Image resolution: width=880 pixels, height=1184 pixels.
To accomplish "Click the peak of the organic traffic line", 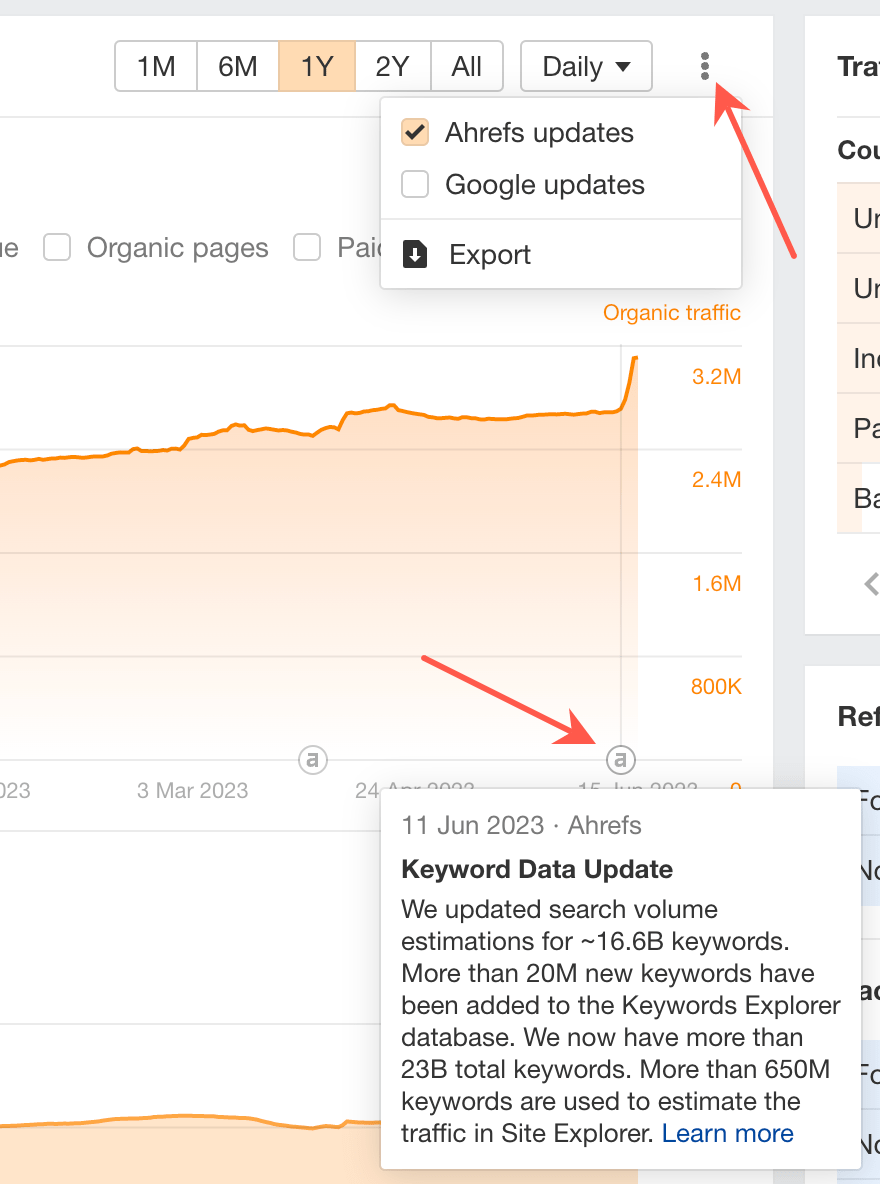I will tap(635, 358).
